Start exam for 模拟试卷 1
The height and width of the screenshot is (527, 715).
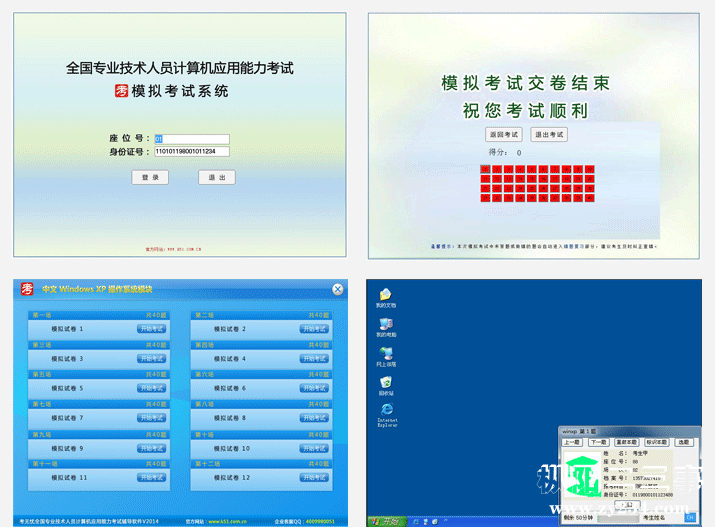(152, 329)
